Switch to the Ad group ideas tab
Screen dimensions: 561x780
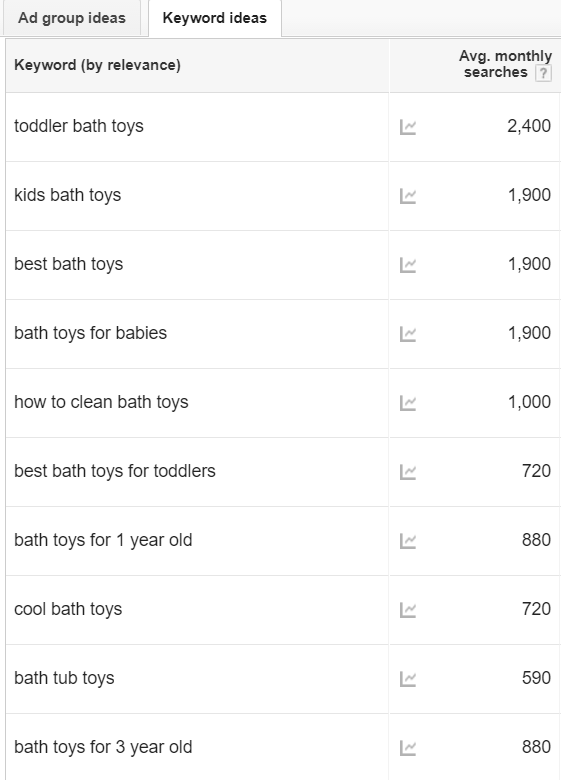pyautogui.click(x=72, y=18)
